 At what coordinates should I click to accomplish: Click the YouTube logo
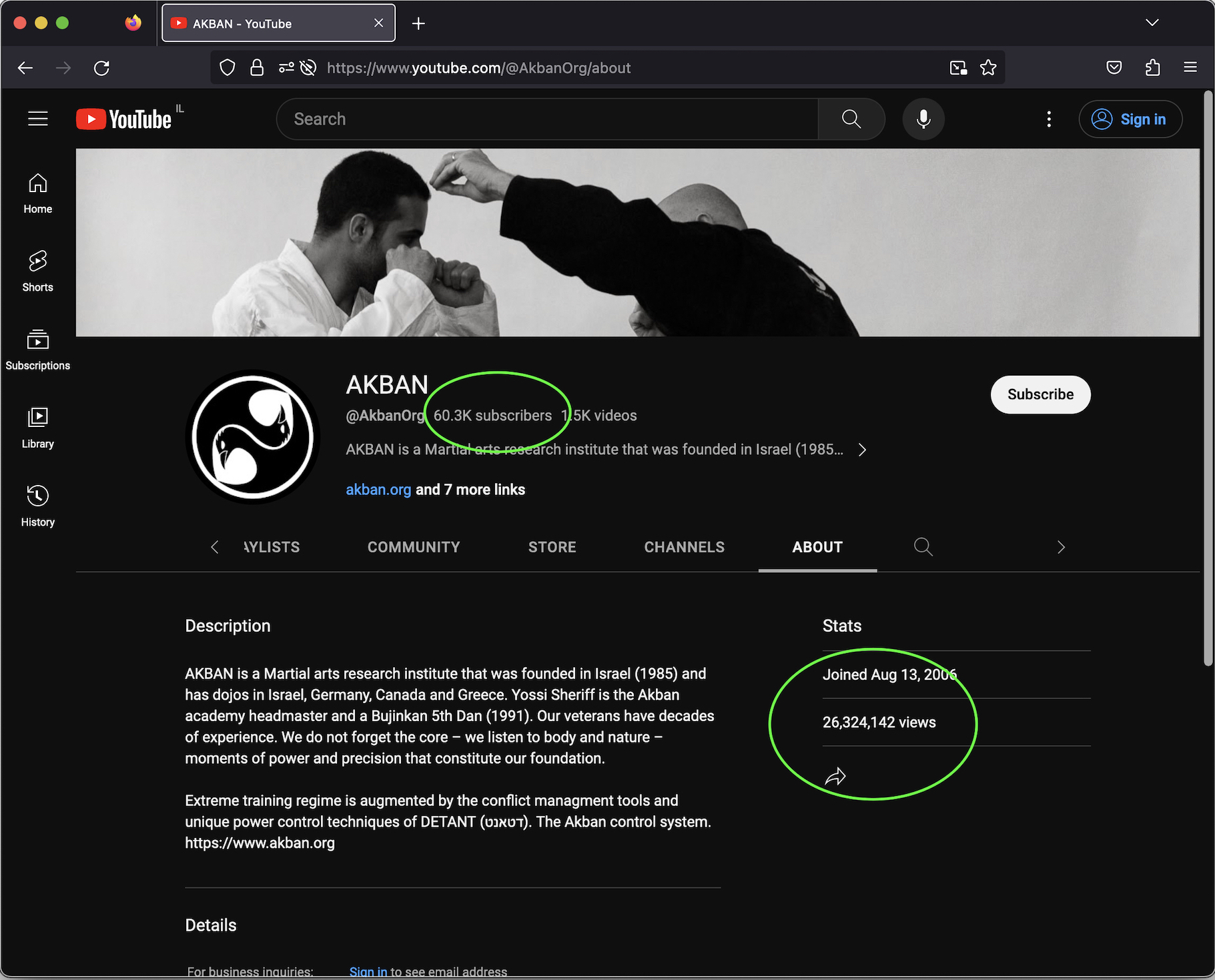(124, 119)
